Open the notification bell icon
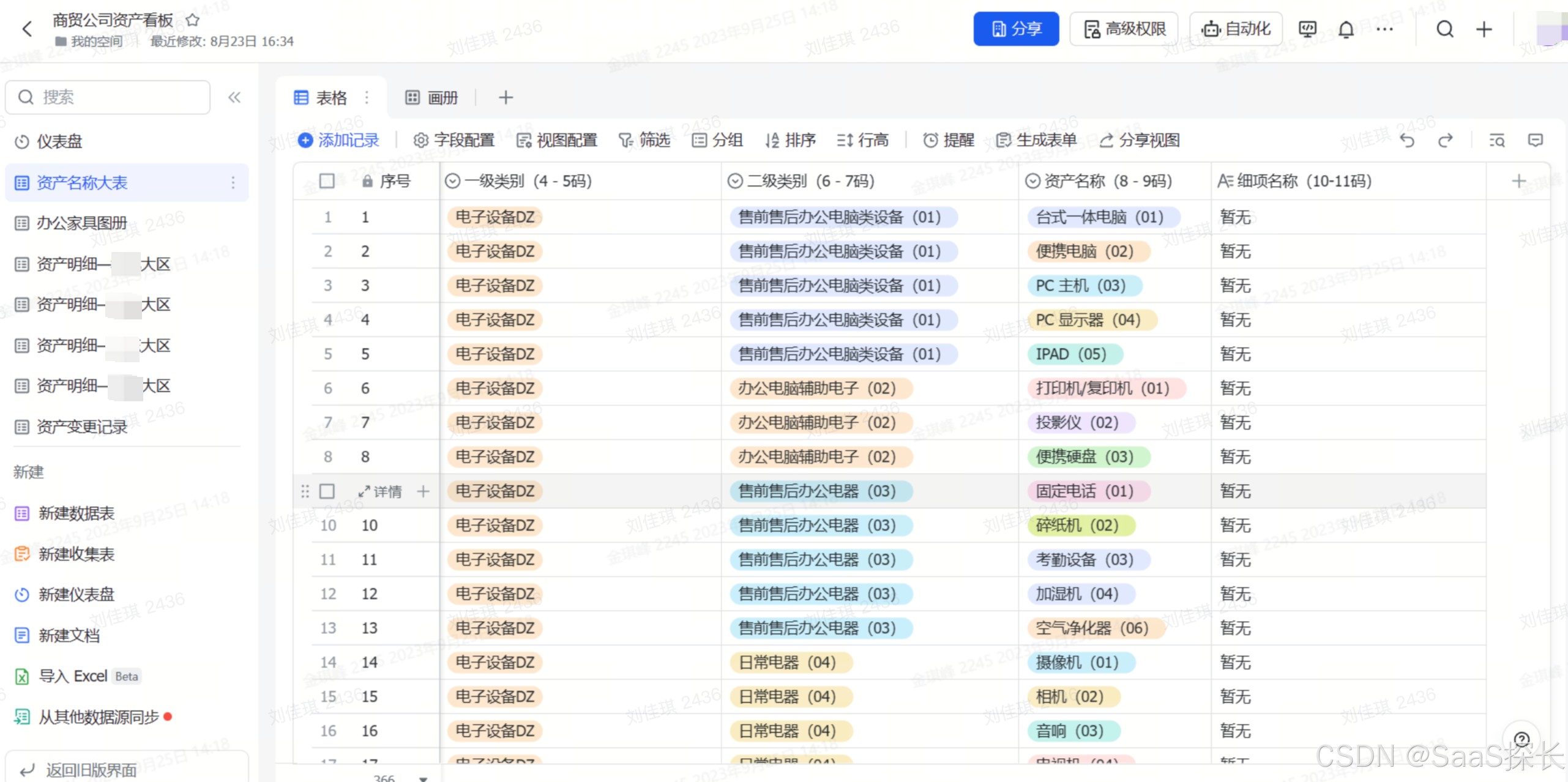1568x782 pixels. [1346, 29]
